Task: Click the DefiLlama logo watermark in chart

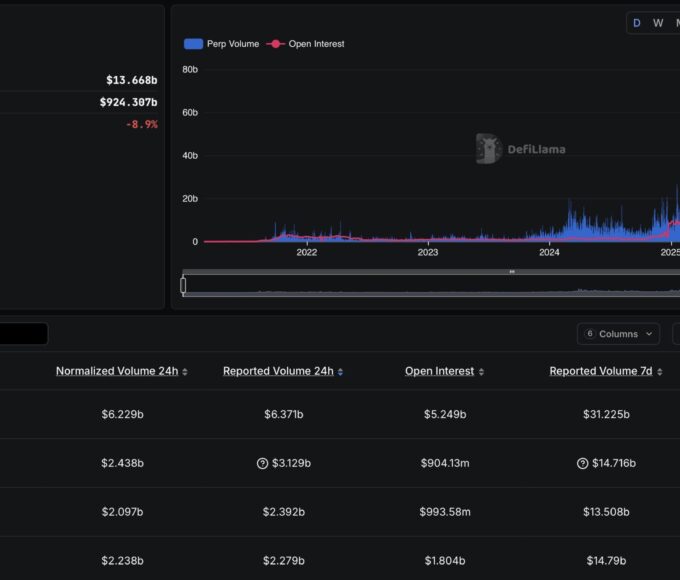Action: point(520,149)
